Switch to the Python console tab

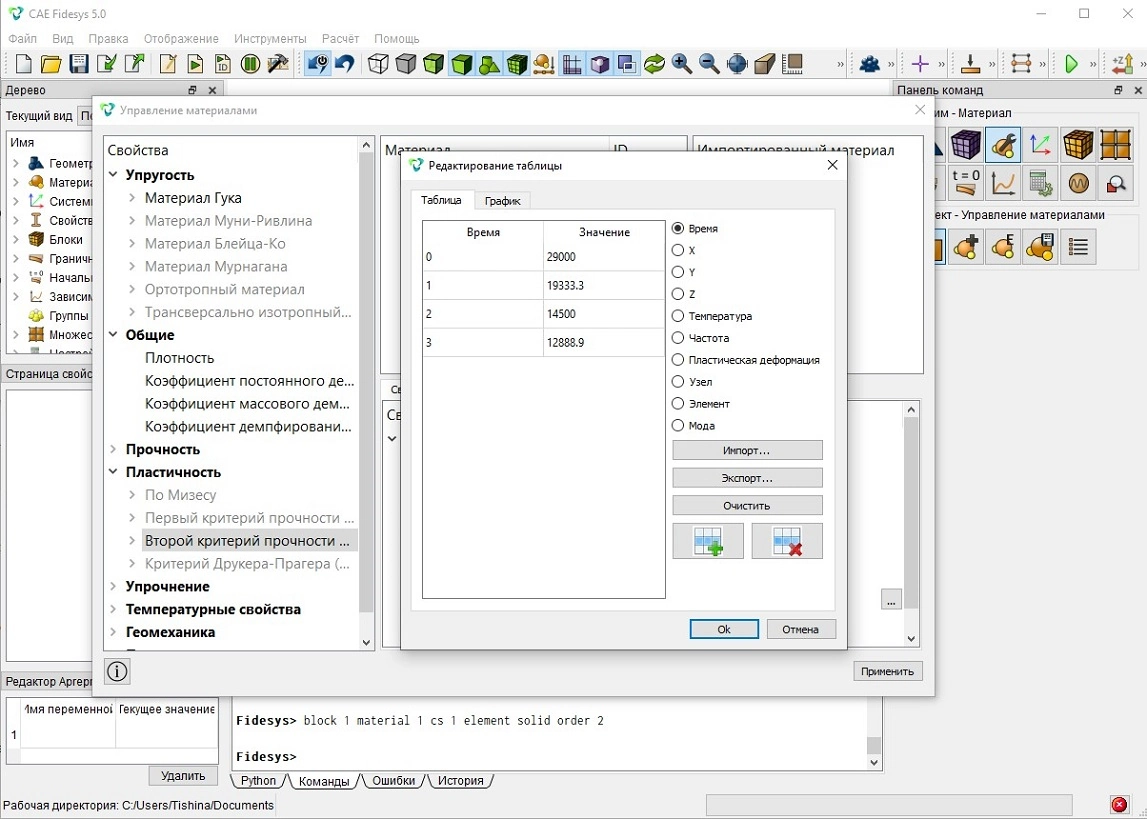(x=258, y=780)
